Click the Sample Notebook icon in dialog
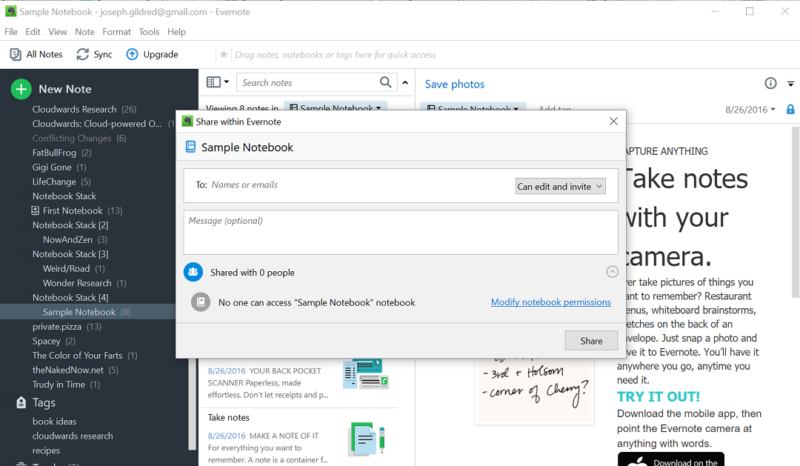 click(191, 147)
